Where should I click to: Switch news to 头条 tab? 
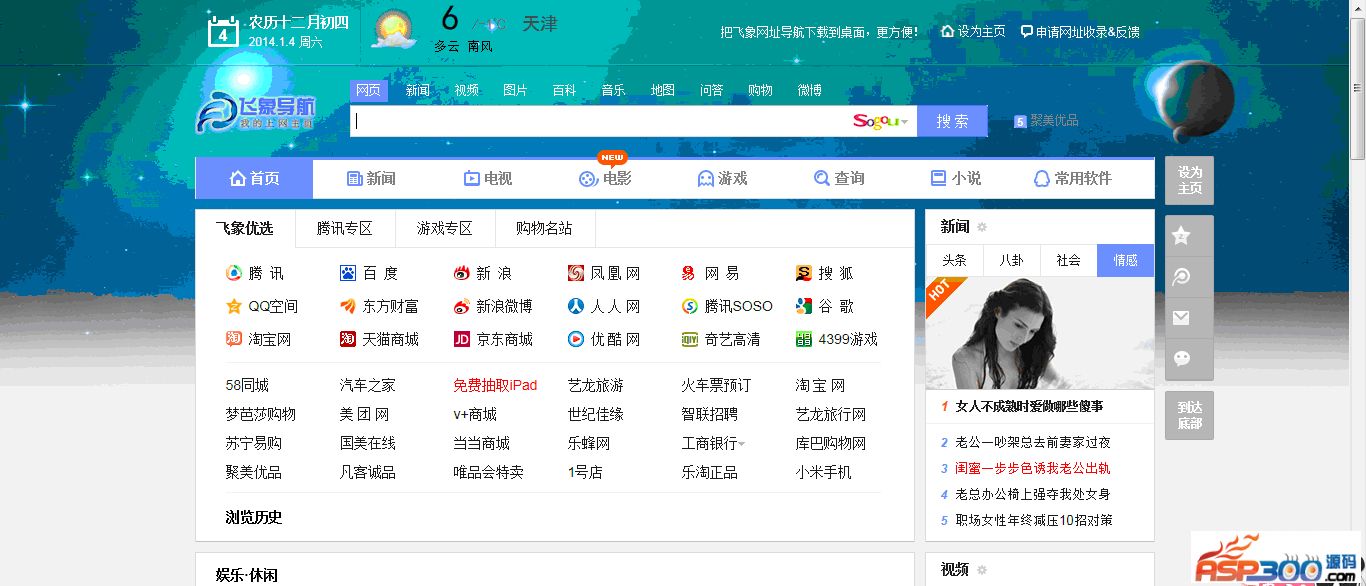pyautogui.click(x=954, y=260)
